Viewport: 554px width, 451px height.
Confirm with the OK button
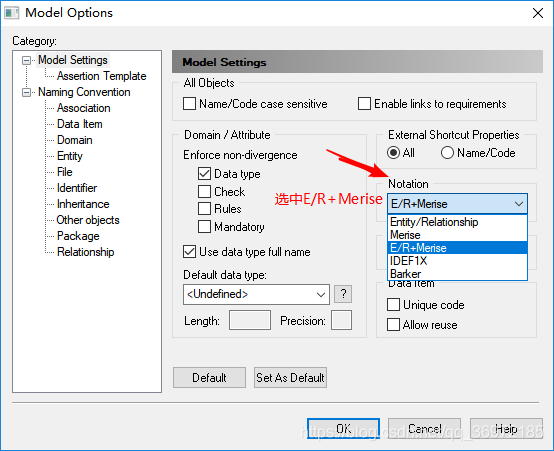(343, 429)
